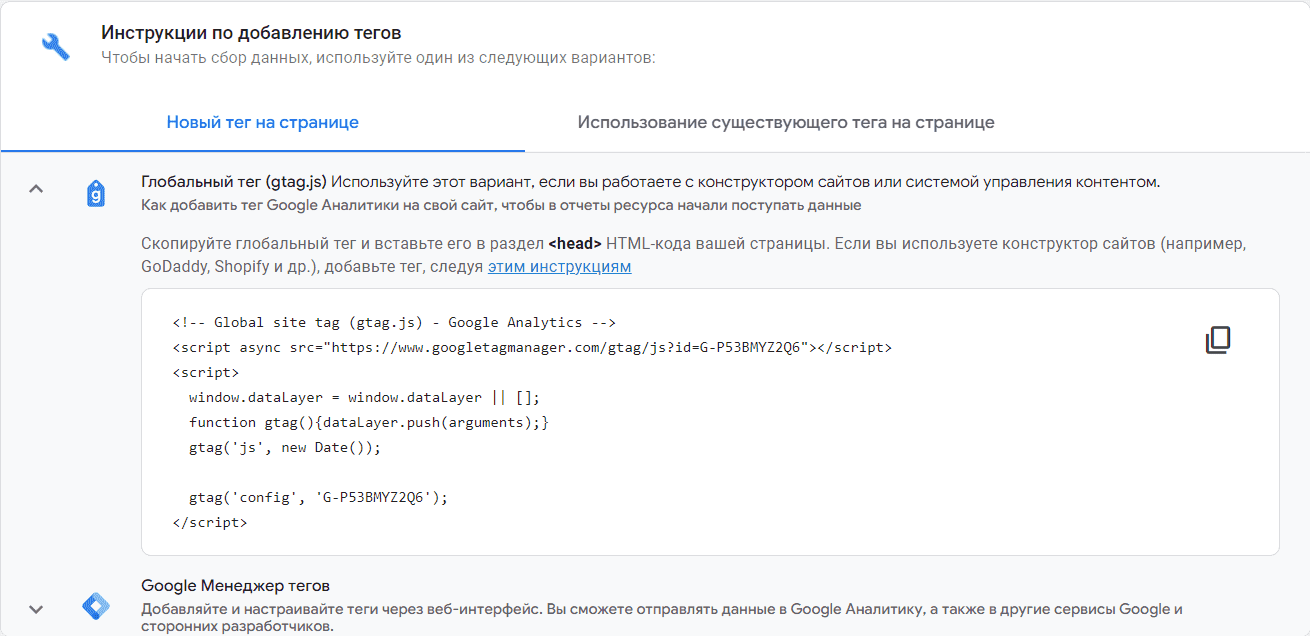
Task: Click the Global site tag comment line
Action: 394,323
